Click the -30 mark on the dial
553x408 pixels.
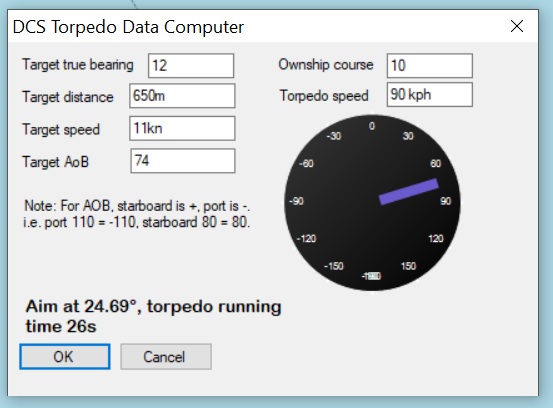[x=334, y=136]
